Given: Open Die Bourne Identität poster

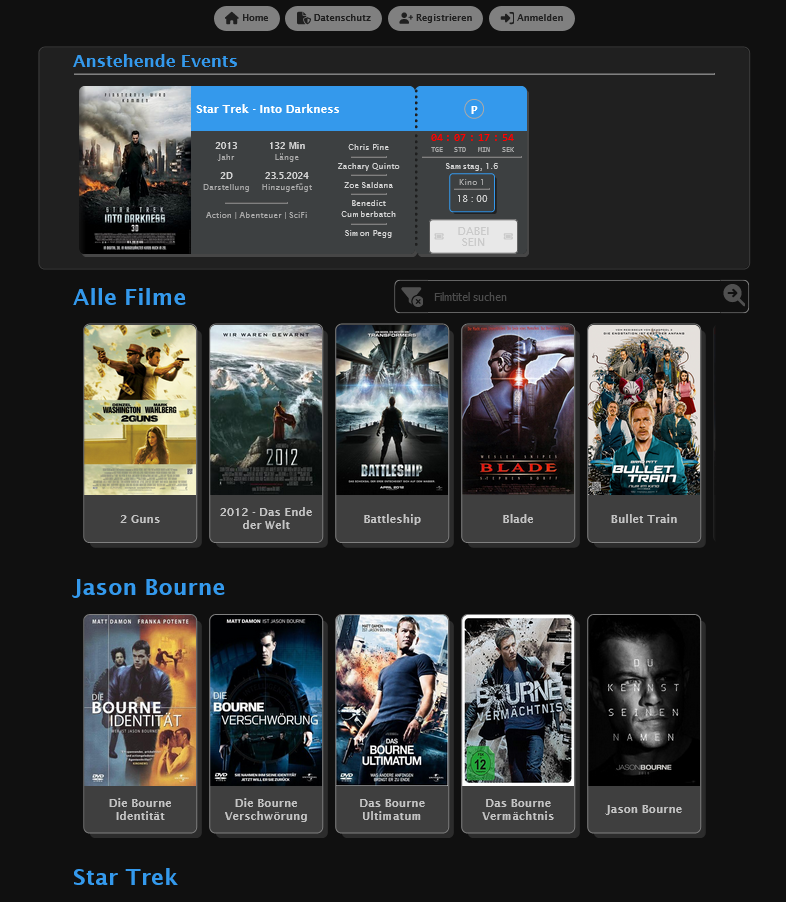Looking at the screenshot, I should tap(140, 700).
